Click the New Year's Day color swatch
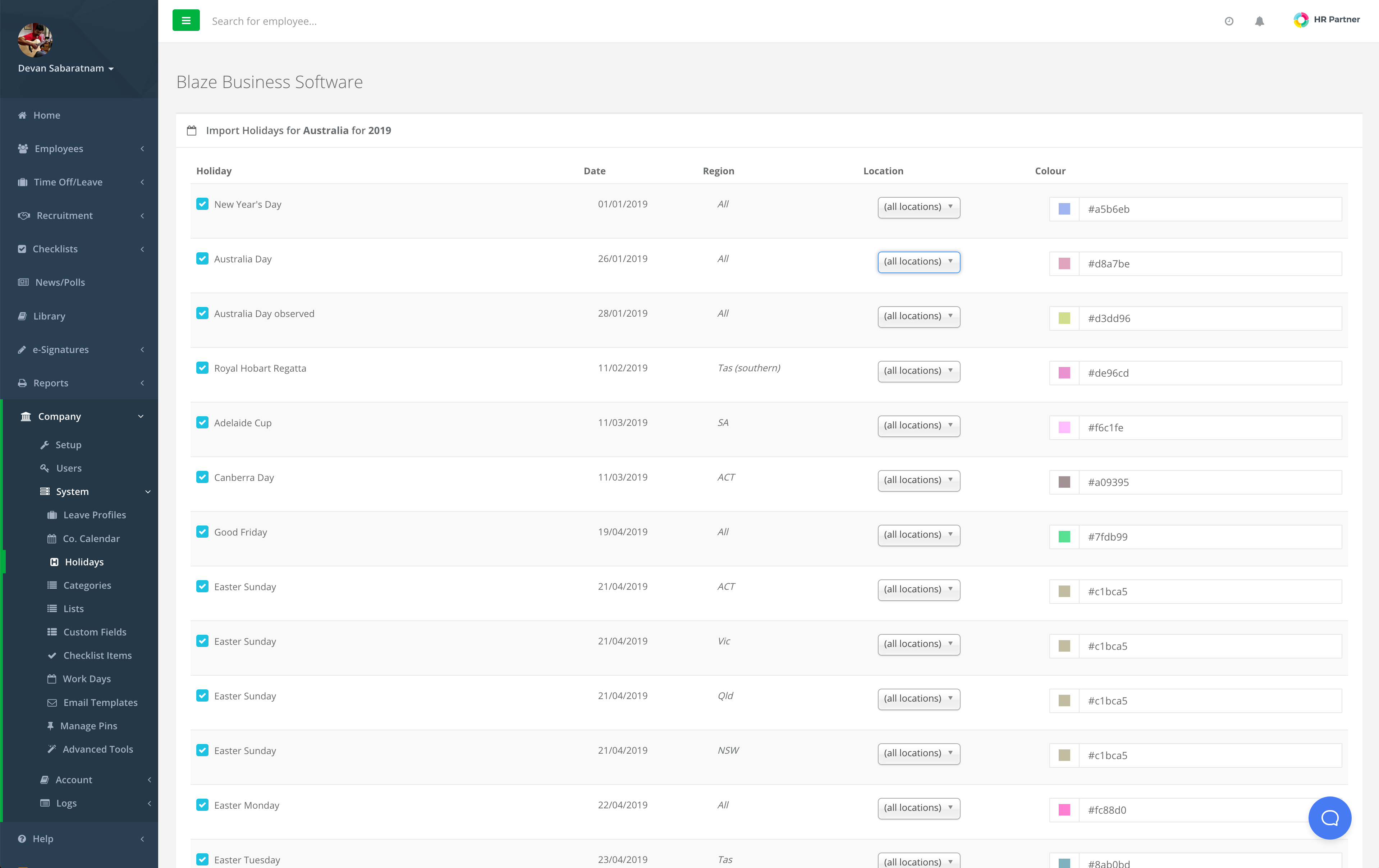This screenshot has height=868, width=1379. (x=1064, y=209)
